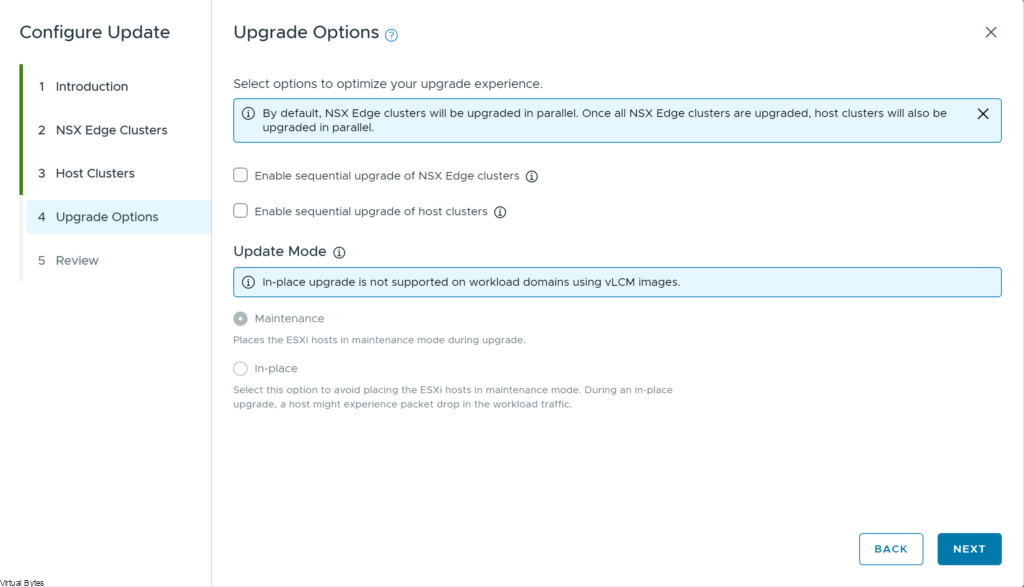Jump to the NSX Edge Clusters step
The height and width of the screenshot is (587, 1024).
111,130
